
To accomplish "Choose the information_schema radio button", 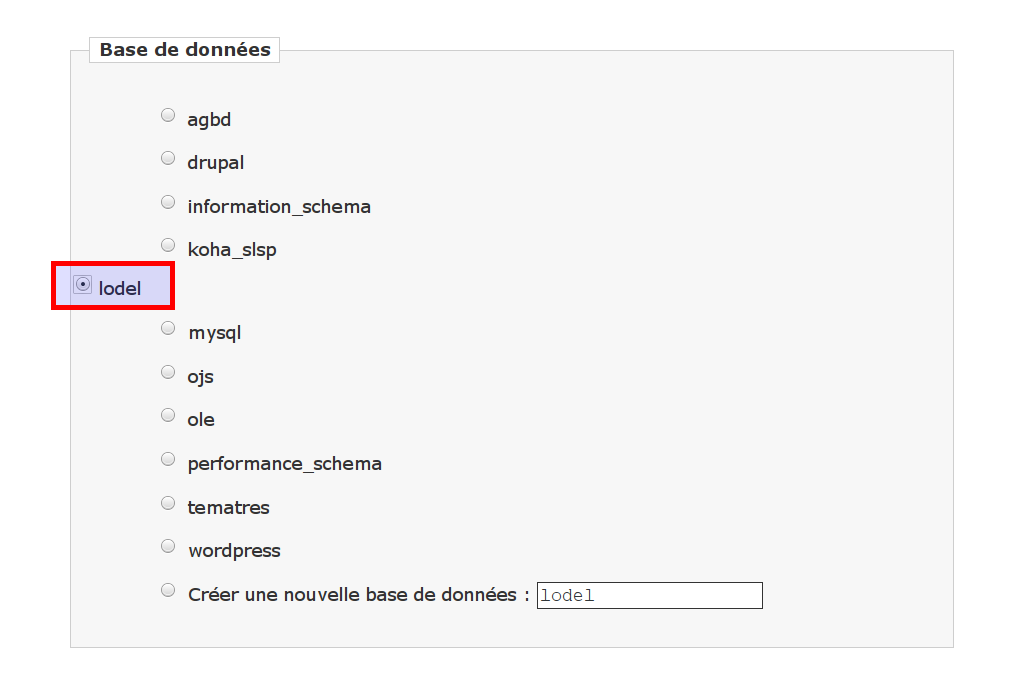I will (168, 202).
